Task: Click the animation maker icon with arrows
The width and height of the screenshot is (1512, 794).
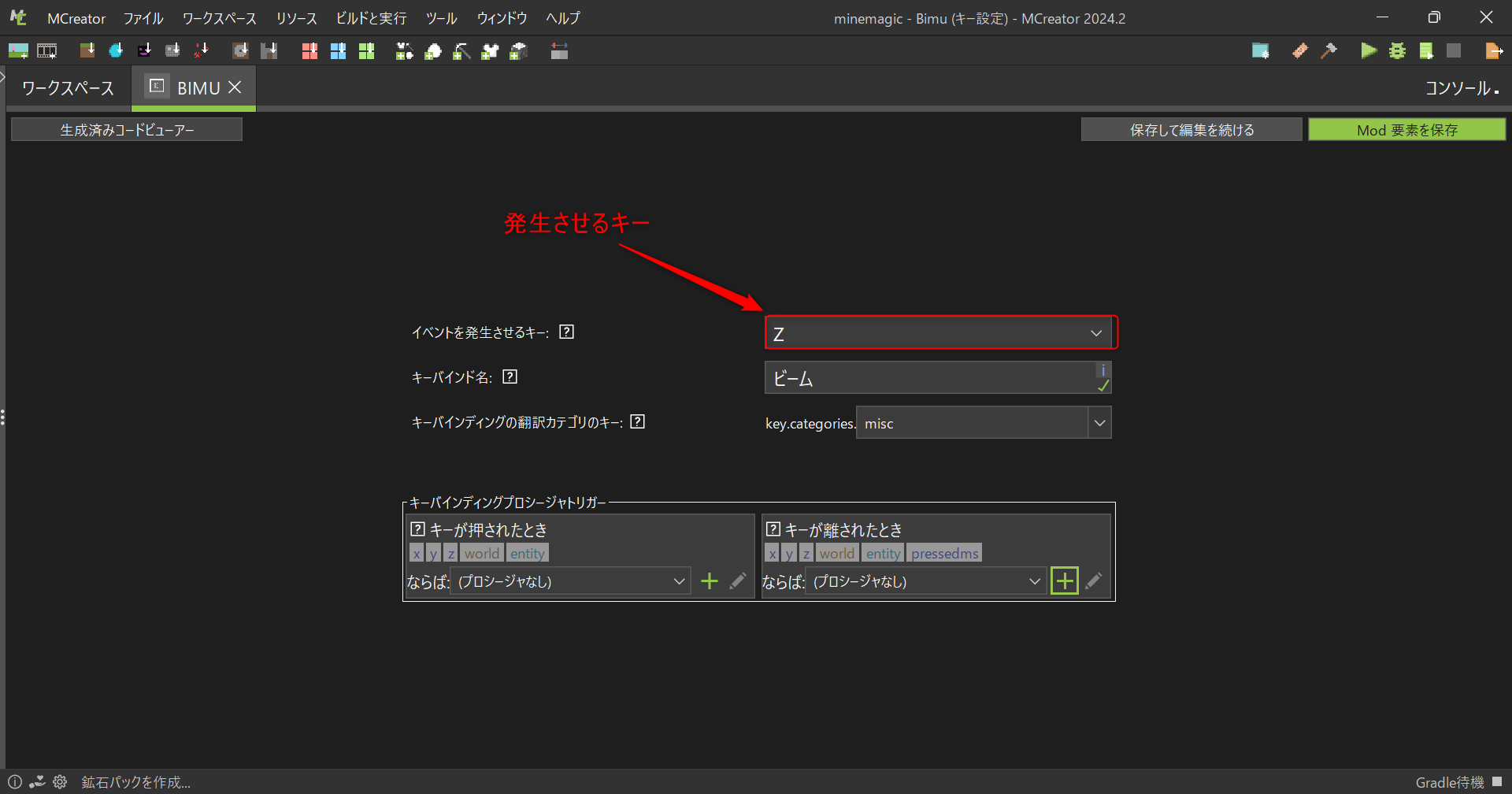Action: pyautogui.click(x=559, y=51)
